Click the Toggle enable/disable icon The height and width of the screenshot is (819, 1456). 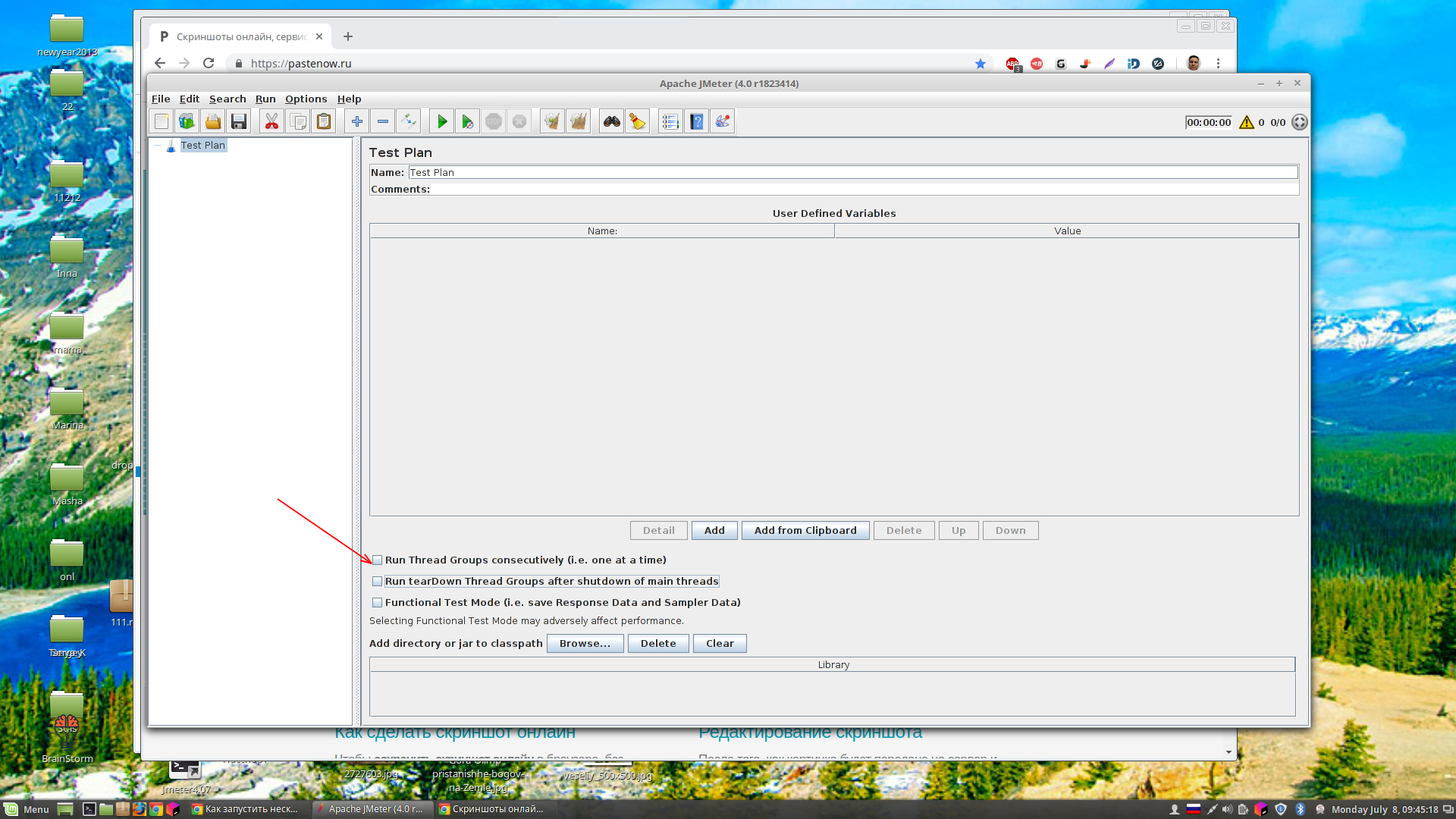click(x=409, y=121)
